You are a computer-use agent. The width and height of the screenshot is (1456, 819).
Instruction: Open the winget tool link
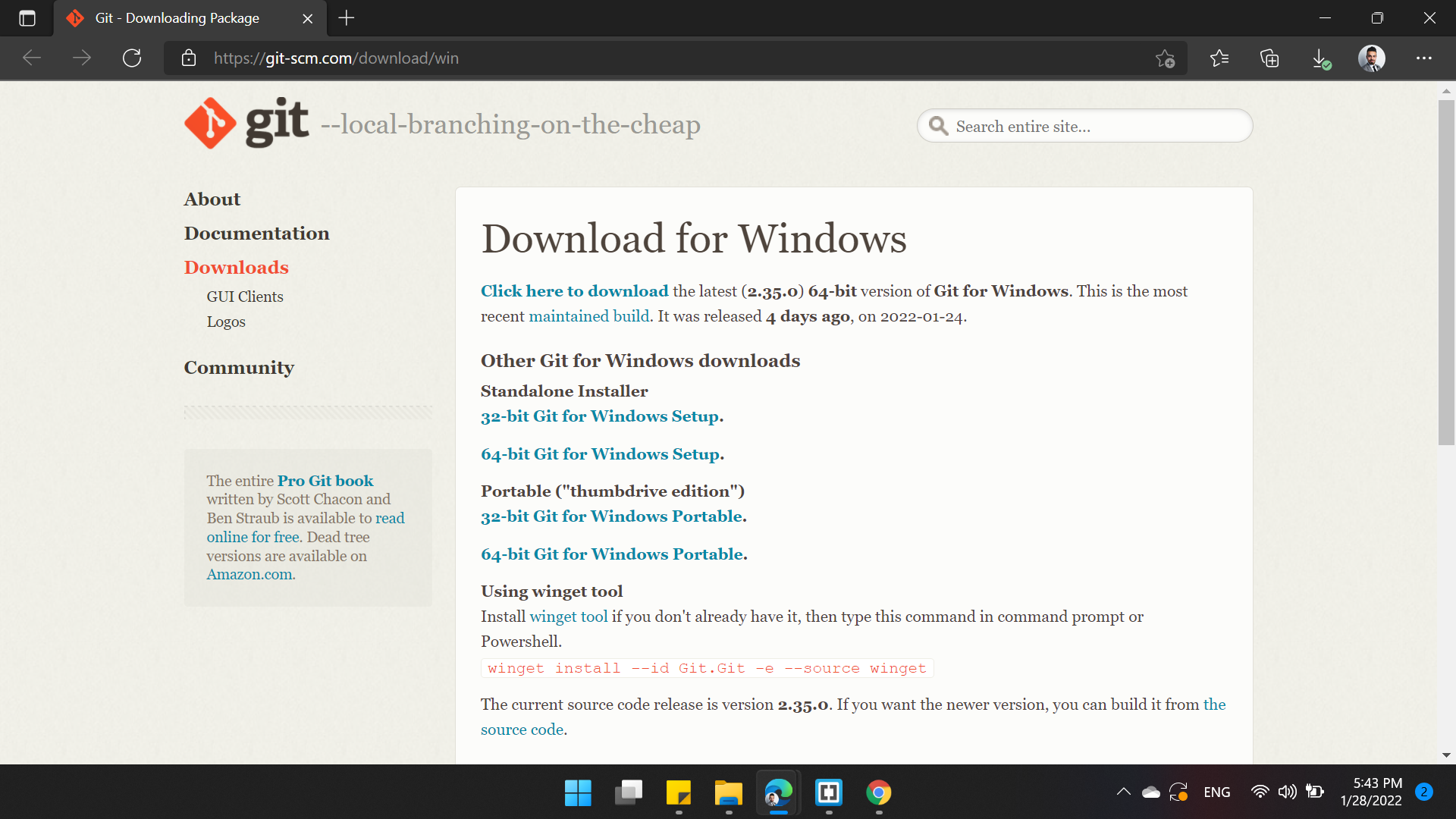568,617
